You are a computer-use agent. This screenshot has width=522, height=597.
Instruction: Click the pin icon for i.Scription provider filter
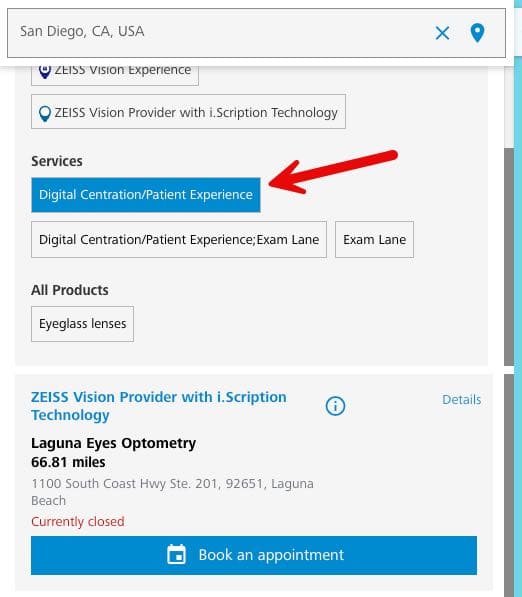(x=45, y=113)
